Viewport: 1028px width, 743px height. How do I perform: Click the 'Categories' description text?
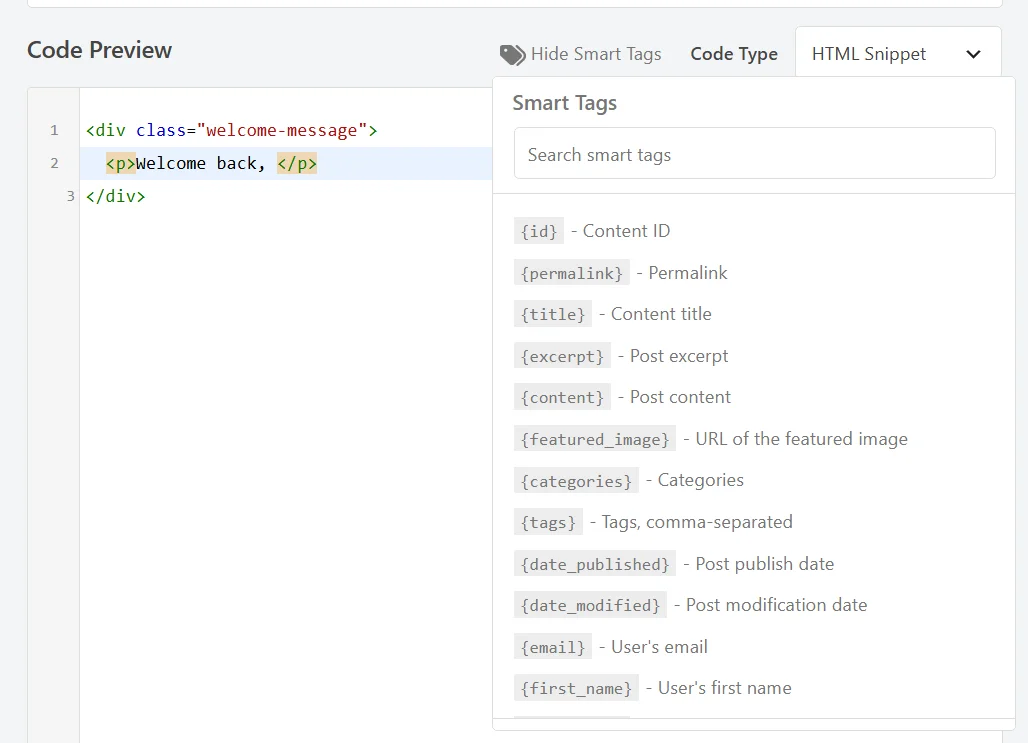coord(701,481)
